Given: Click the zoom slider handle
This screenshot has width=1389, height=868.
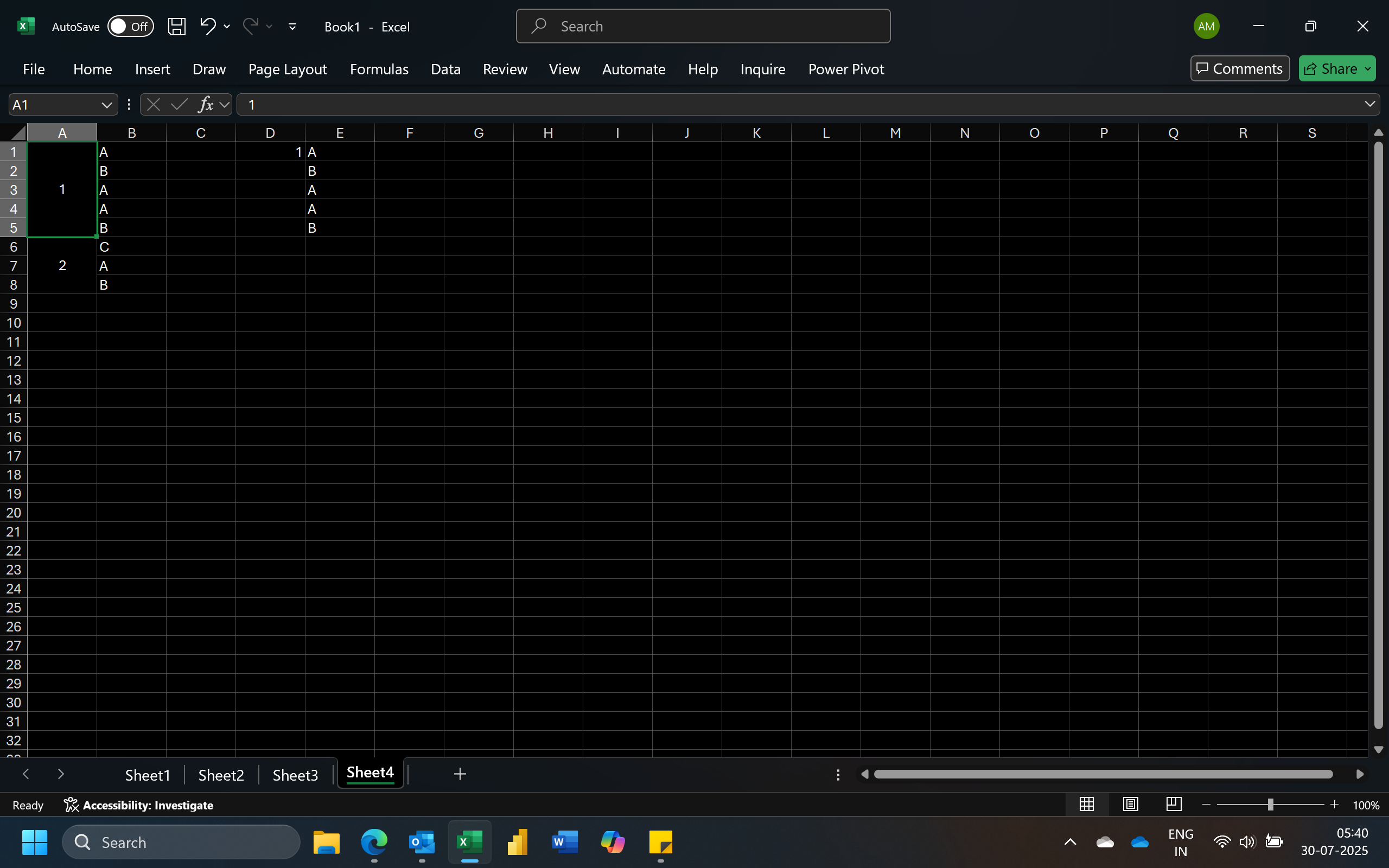Looking at the screenshot, I should [1270, 805].
